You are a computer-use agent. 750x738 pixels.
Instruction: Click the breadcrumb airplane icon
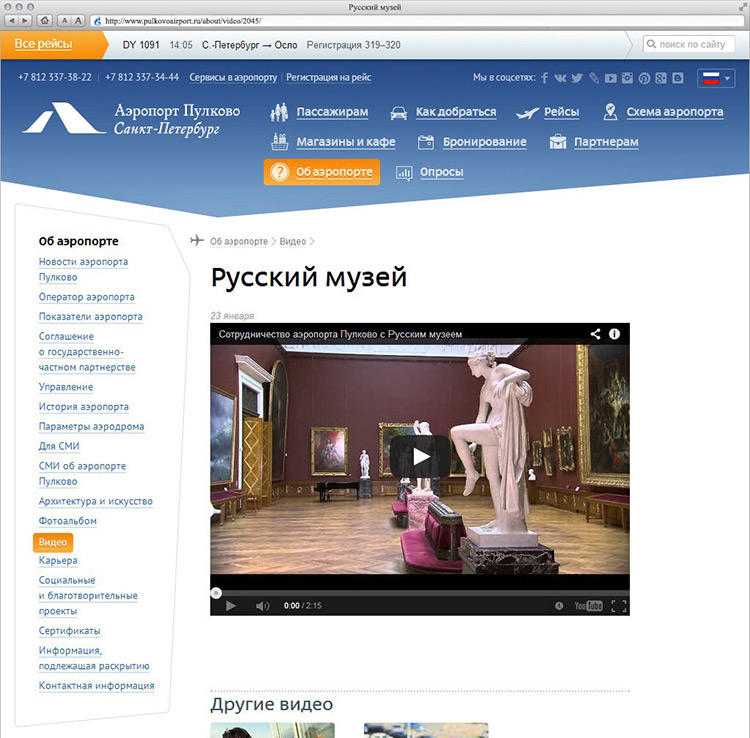(x=197, y=240)
